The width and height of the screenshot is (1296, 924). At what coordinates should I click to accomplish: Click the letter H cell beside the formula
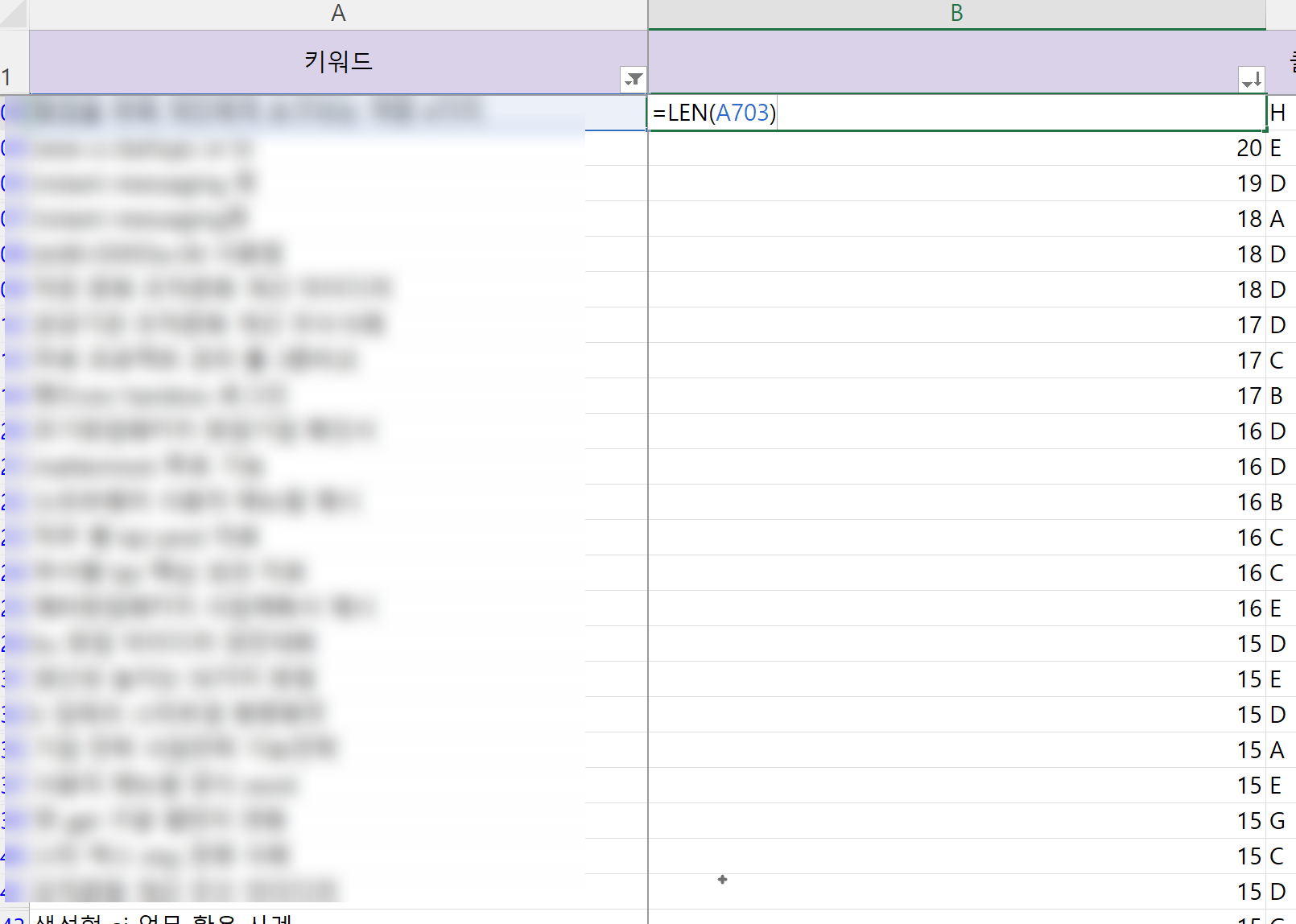coord(1281,113)
